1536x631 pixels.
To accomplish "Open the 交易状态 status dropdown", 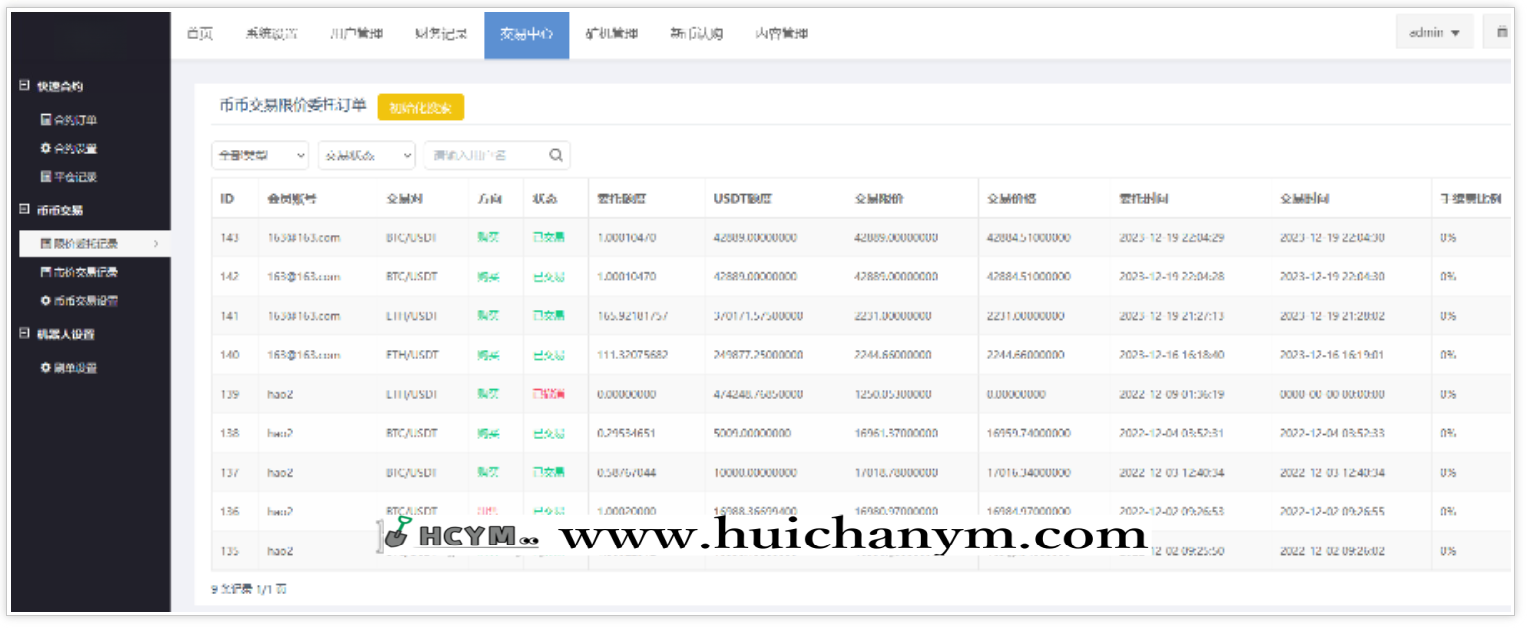I will click(366, 155).
